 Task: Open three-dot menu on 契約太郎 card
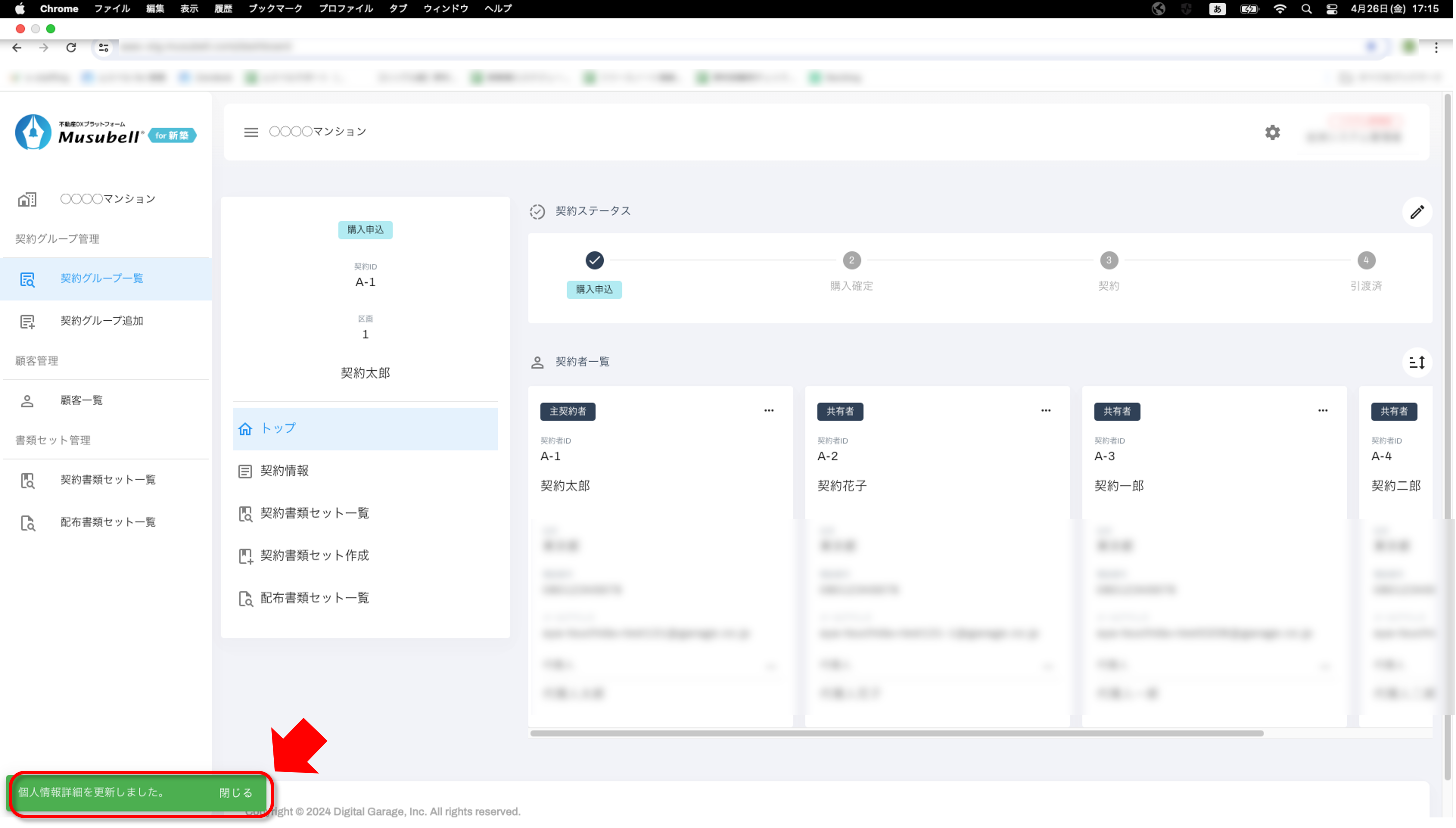coord(769,411)
